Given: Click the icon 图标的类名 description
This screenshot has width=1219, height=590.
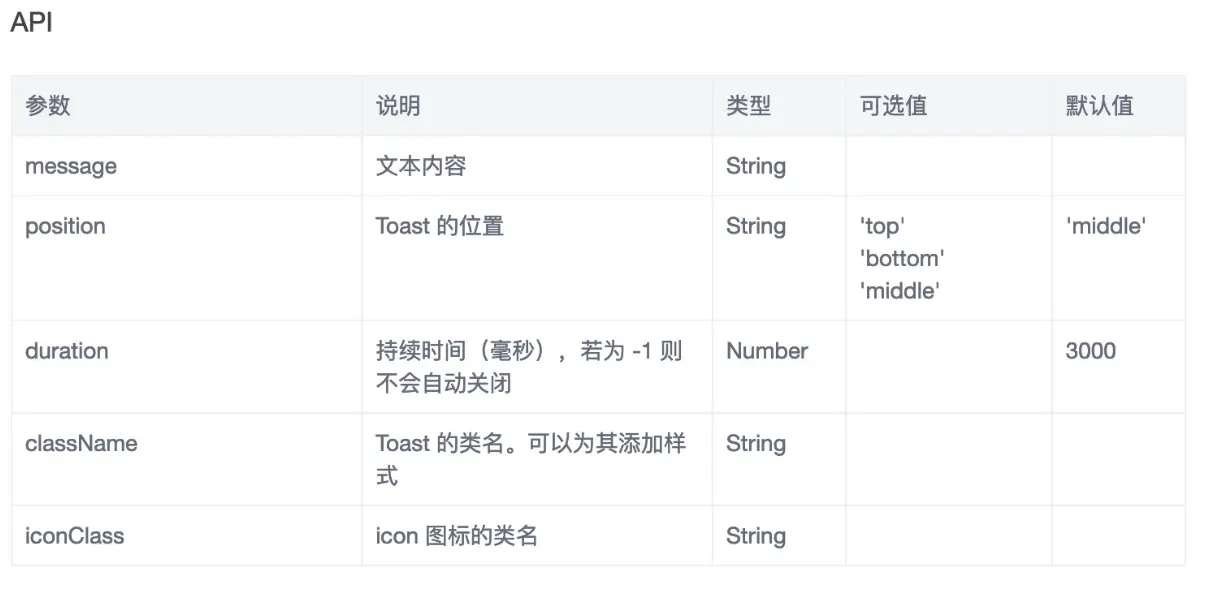Looking at the screenshot, I should point(457,536).
